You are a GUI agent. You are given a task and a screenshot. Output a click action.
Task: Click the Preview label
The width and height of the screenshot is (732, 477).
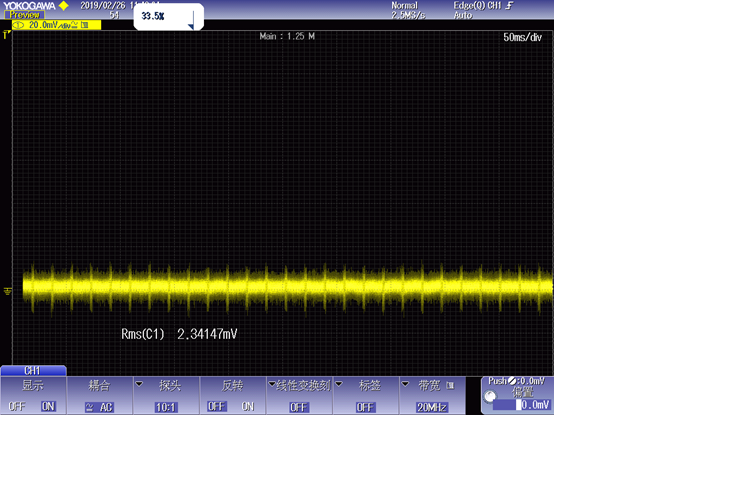[24, 15]
